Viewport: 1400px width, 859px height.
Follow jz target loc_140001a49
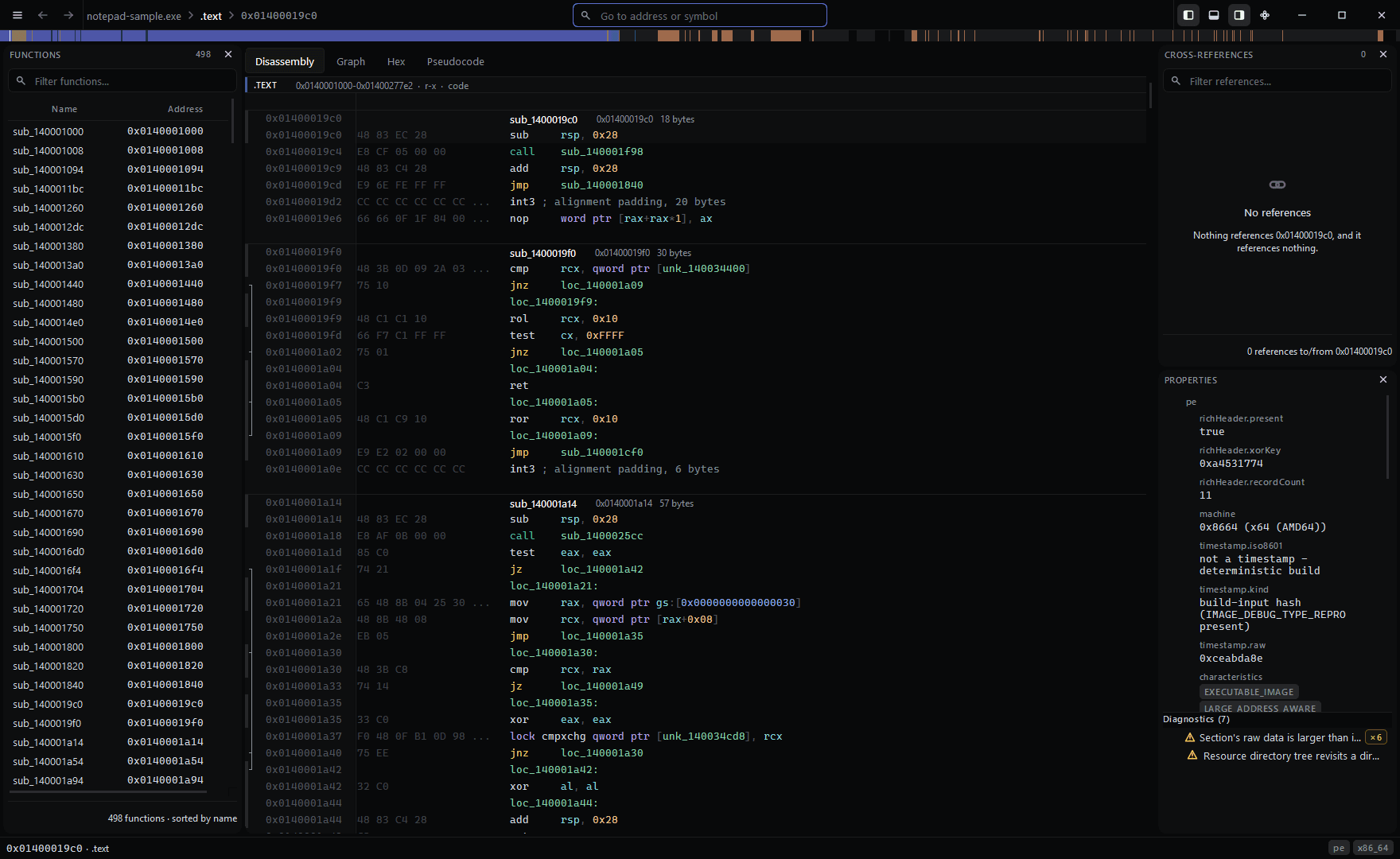click(x=602, y=686)
